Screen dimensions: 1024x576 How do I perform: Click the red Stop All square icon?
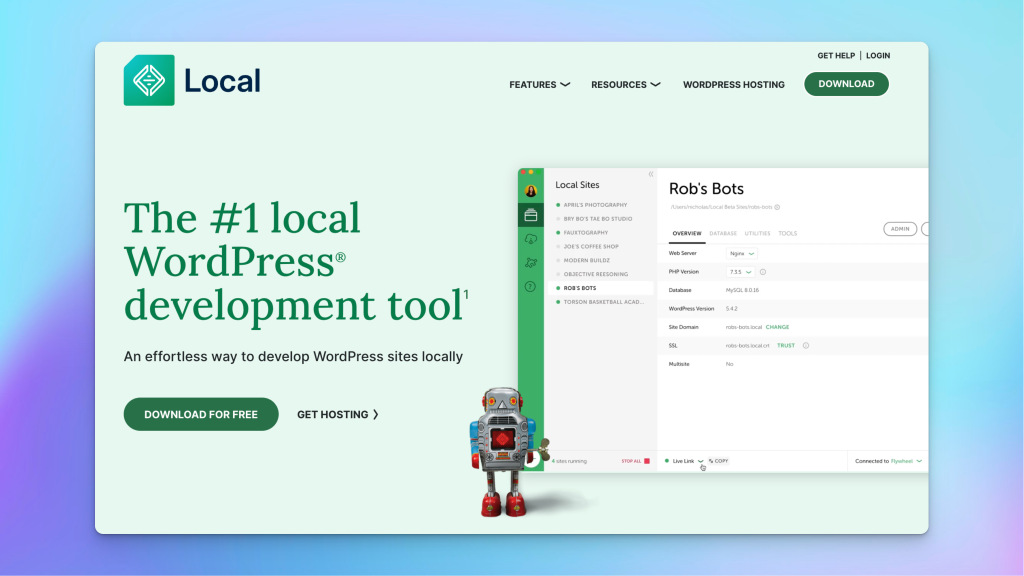pos(647,461)
